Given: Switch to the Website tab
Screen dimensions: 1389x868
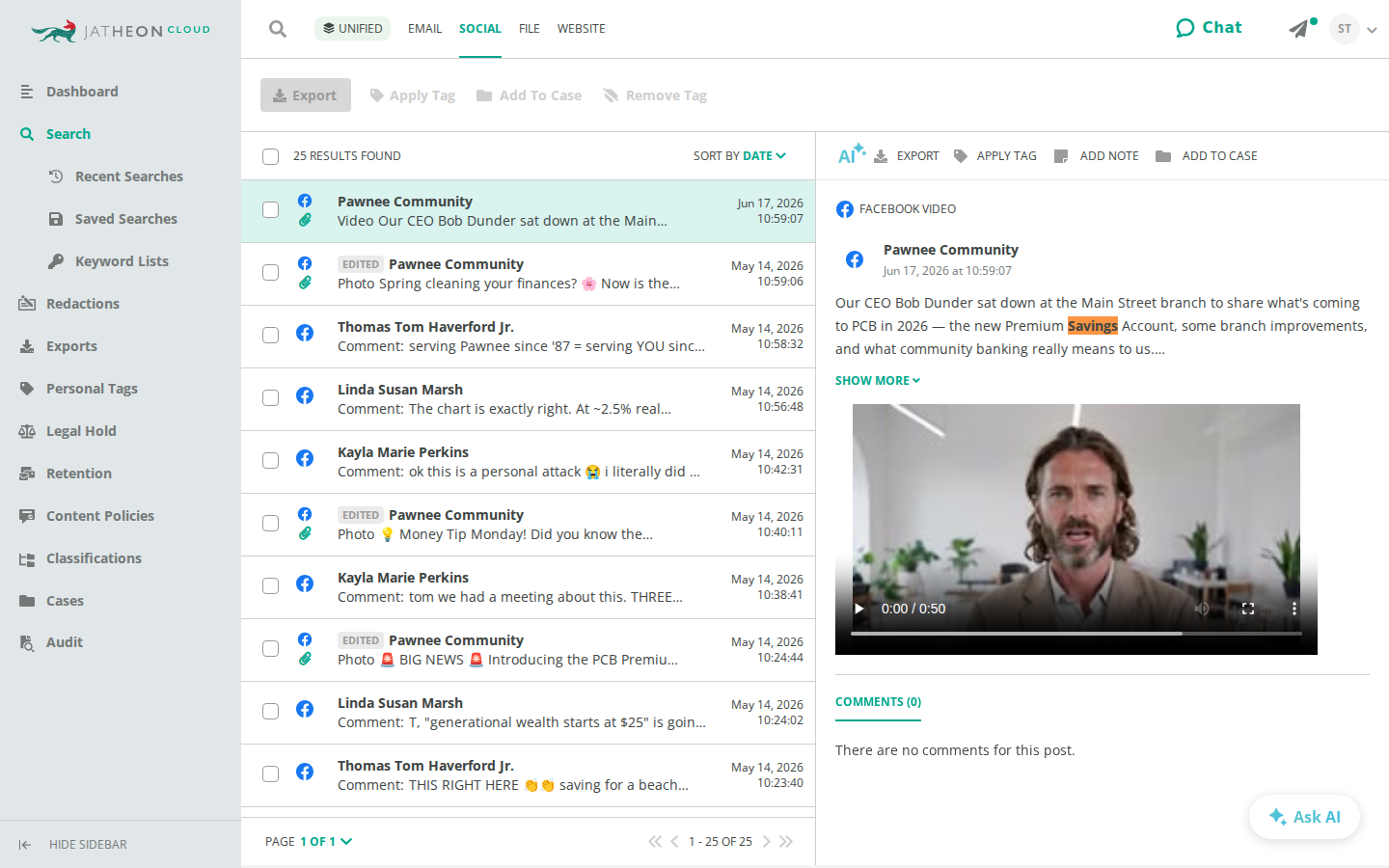Looking at the screenshot, I should pos(581,29).
